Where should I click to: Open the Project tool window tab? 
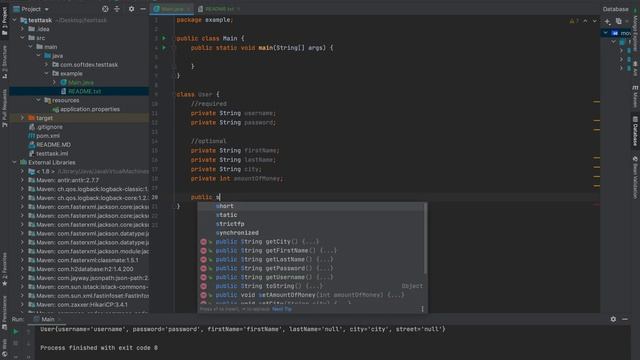(4, 20)
